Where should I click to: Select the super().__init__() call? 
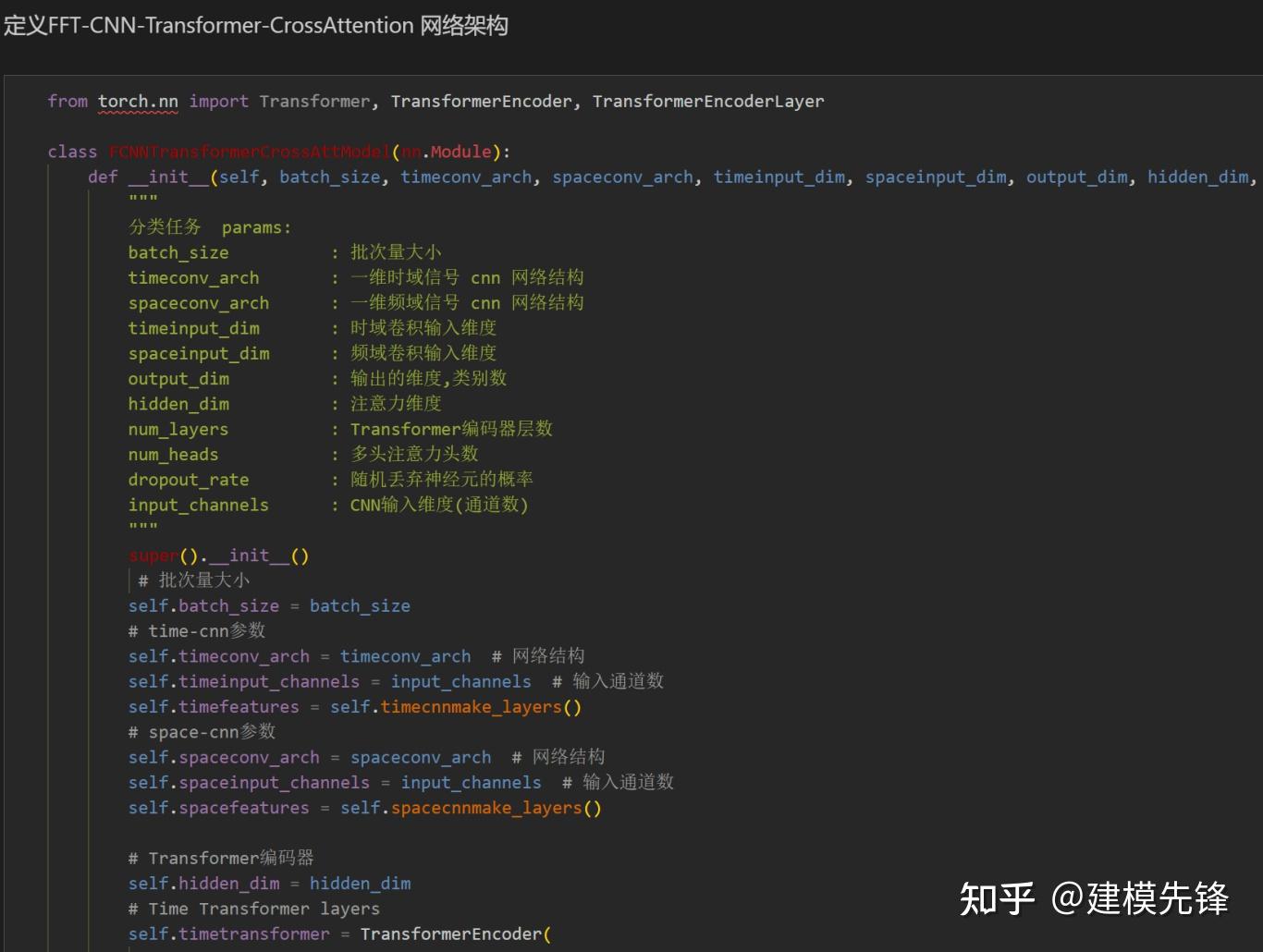[x=218, y=555]
